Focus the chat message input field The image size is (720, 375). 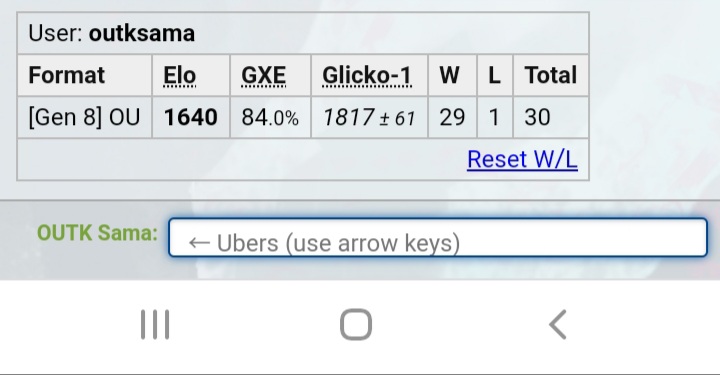click(x=438, y=237)
